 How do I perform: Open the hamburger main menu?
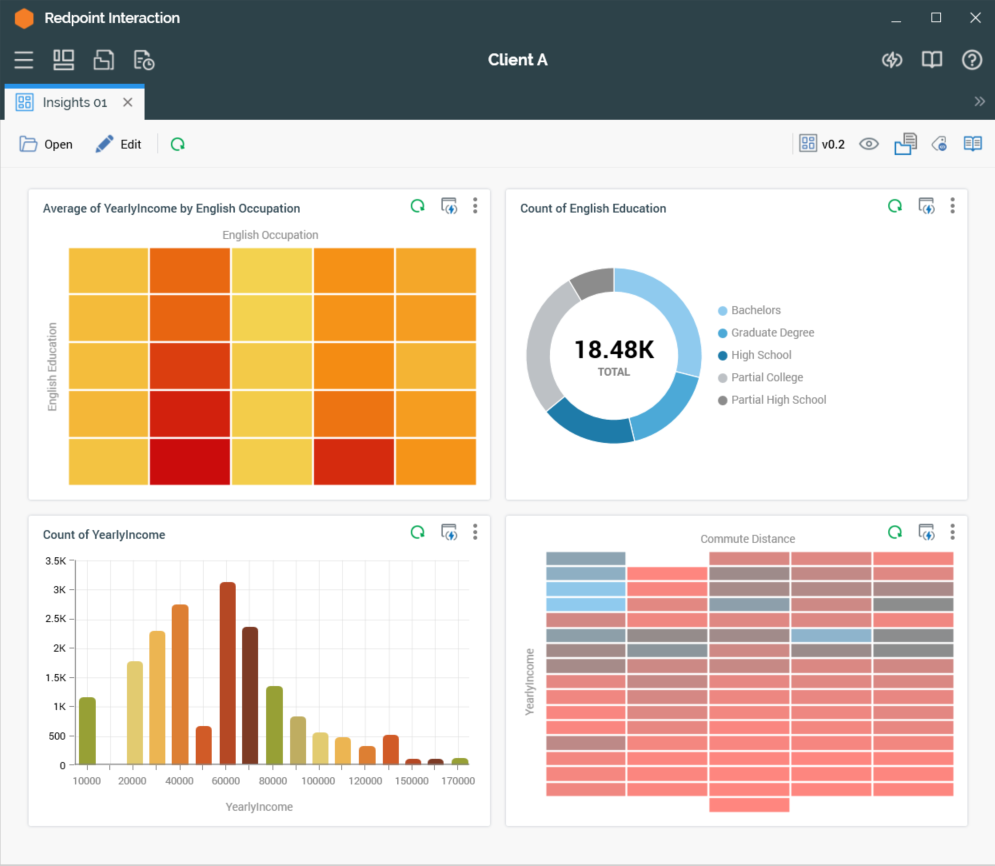(24, 60)
